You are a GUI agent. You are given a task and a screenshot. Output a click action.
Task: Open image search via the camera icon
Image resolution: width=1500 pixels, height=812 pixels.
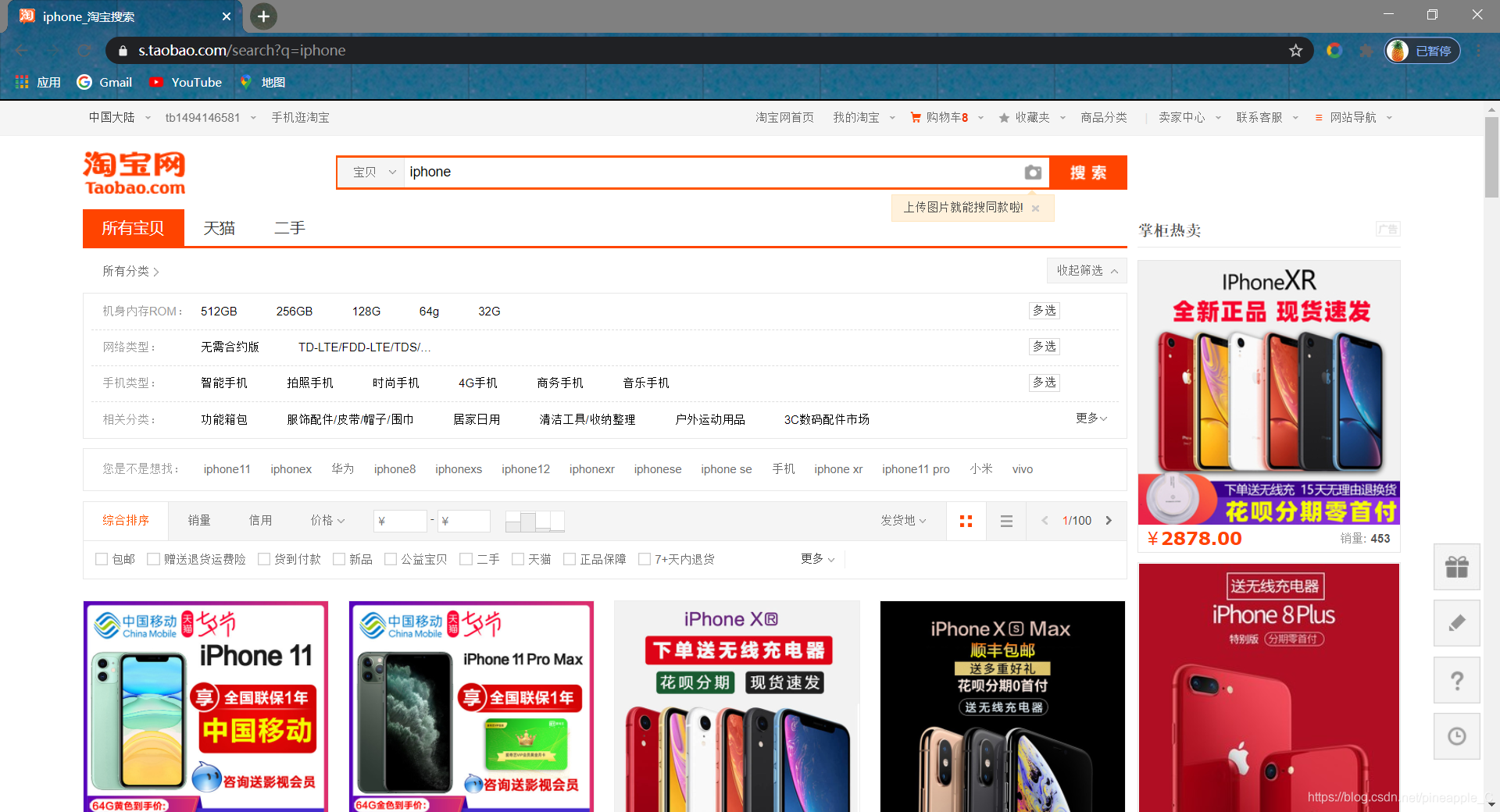[x=1033, y=173]
